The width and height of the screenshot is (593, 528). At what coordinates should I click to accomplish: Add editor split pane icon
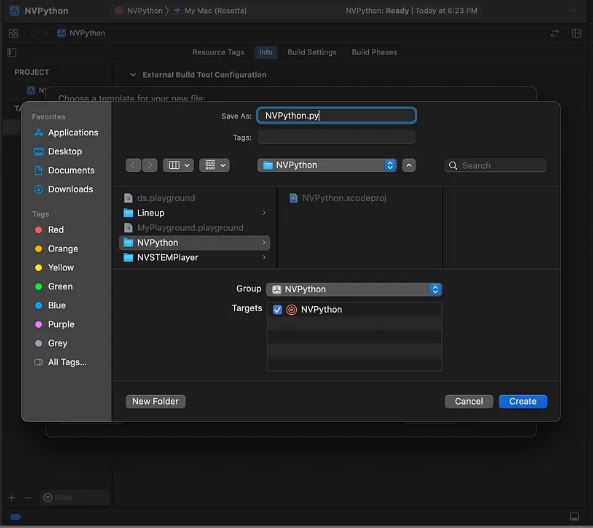point(576,33)
